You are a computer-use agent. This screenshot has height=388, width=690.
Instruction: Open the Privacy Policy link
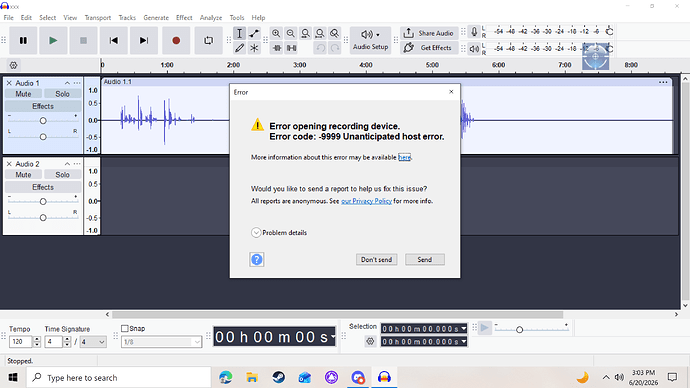tap(366, 201)
